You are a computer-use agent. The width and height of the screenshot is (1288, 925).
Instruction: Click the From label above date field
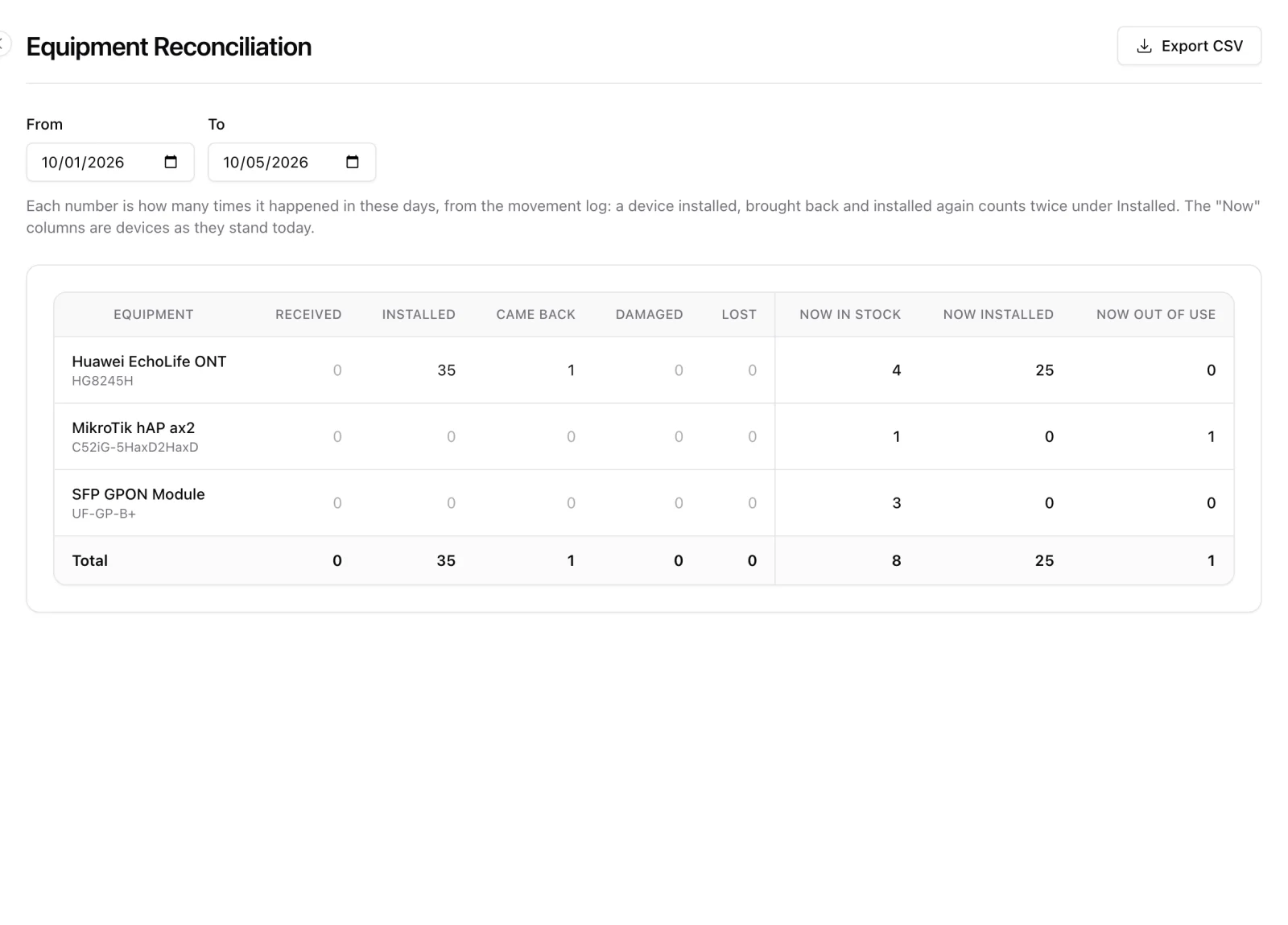coord(44,124)
